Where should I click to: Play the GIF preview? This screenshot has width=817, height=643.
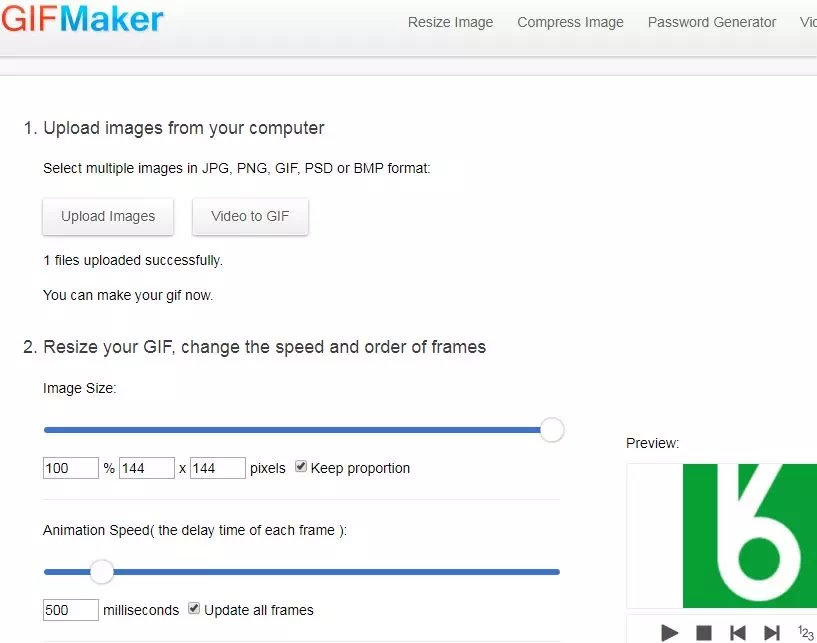tap(670, 633)
